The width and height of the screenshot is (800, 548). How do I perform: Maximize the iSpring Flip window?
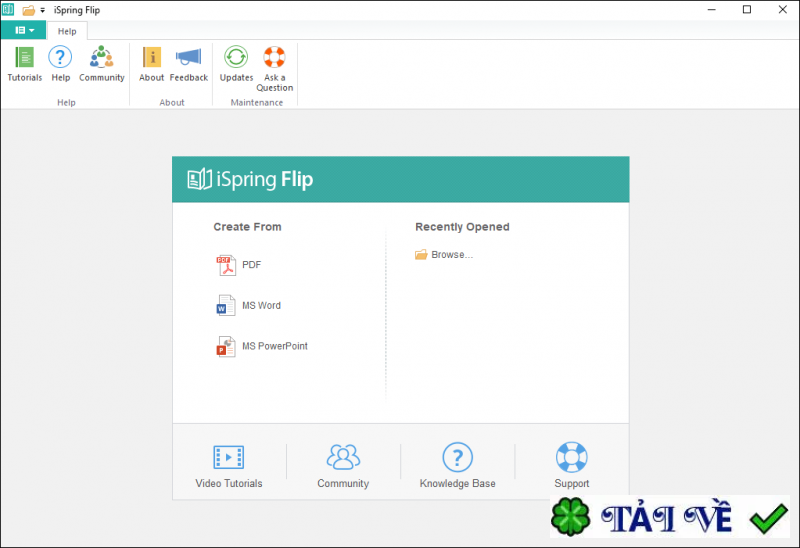pos(747,10)
